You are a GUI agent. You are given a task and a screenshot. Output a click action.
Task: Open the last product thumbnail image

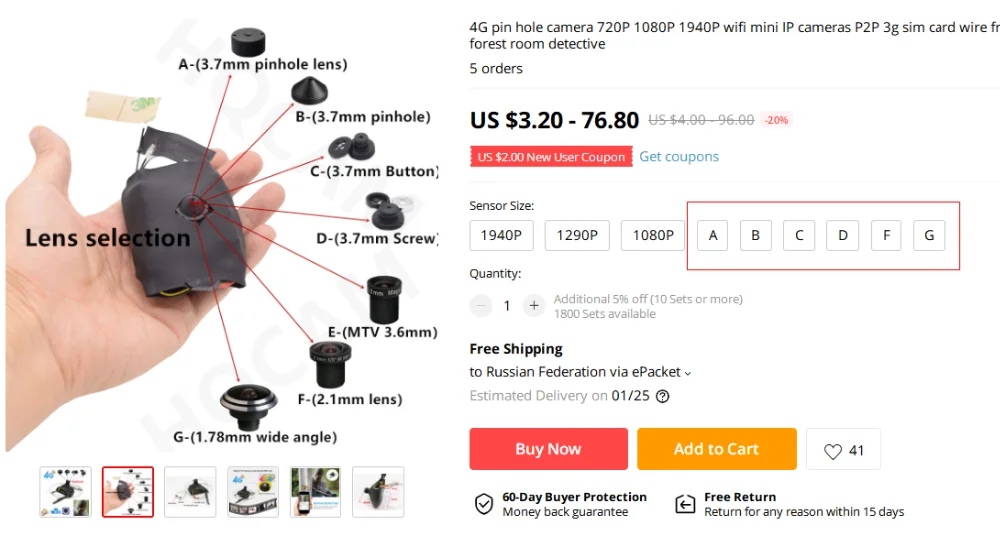[378, 492]
